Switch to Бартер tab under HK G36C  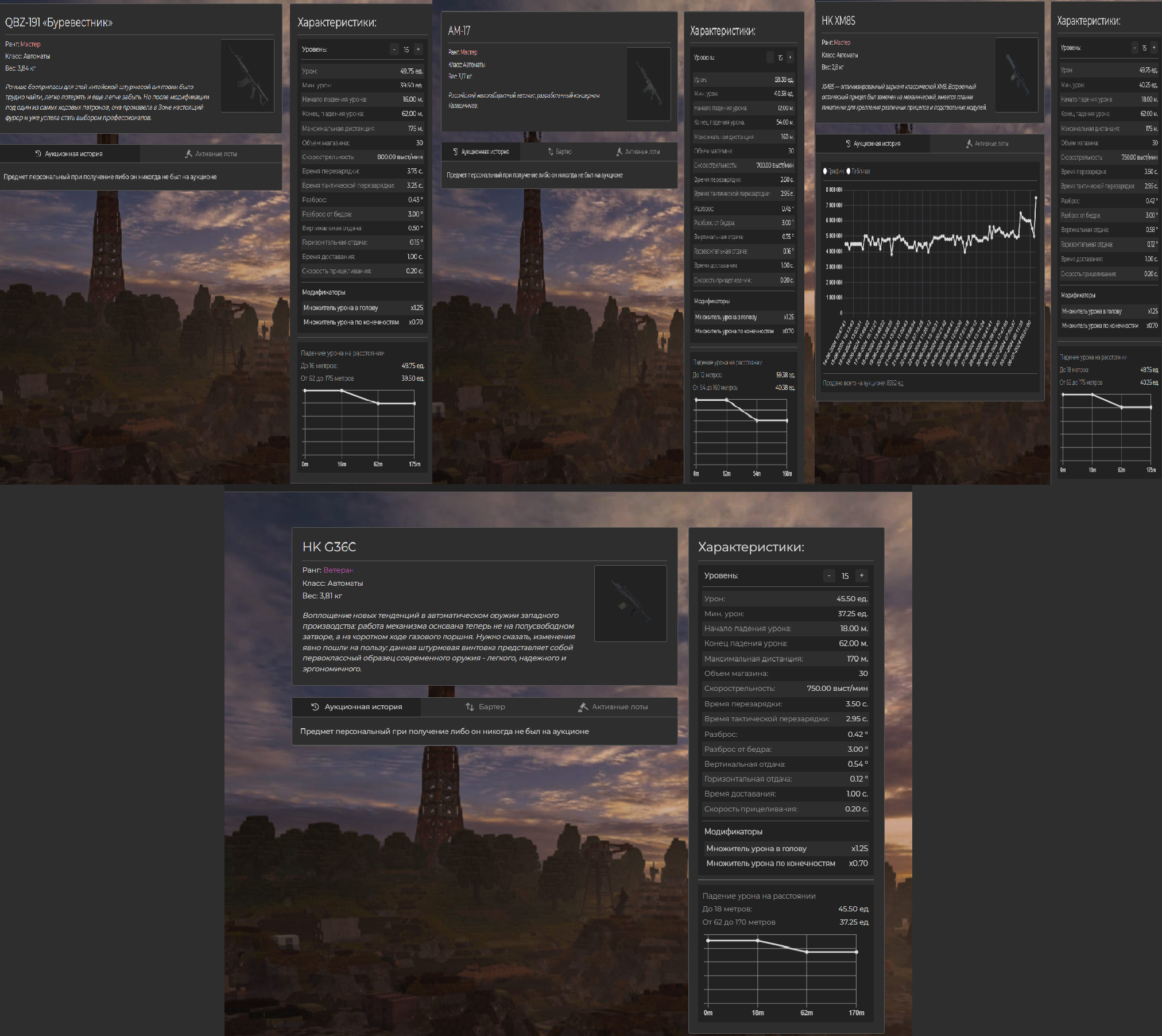(x=485, y=707)
